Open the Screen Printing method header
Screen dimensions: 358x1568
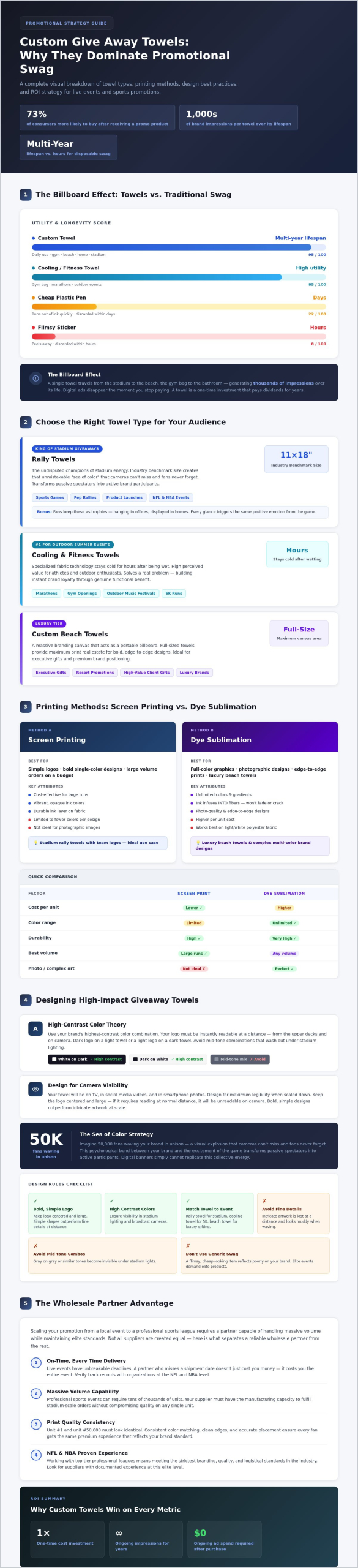pos(98,736)
